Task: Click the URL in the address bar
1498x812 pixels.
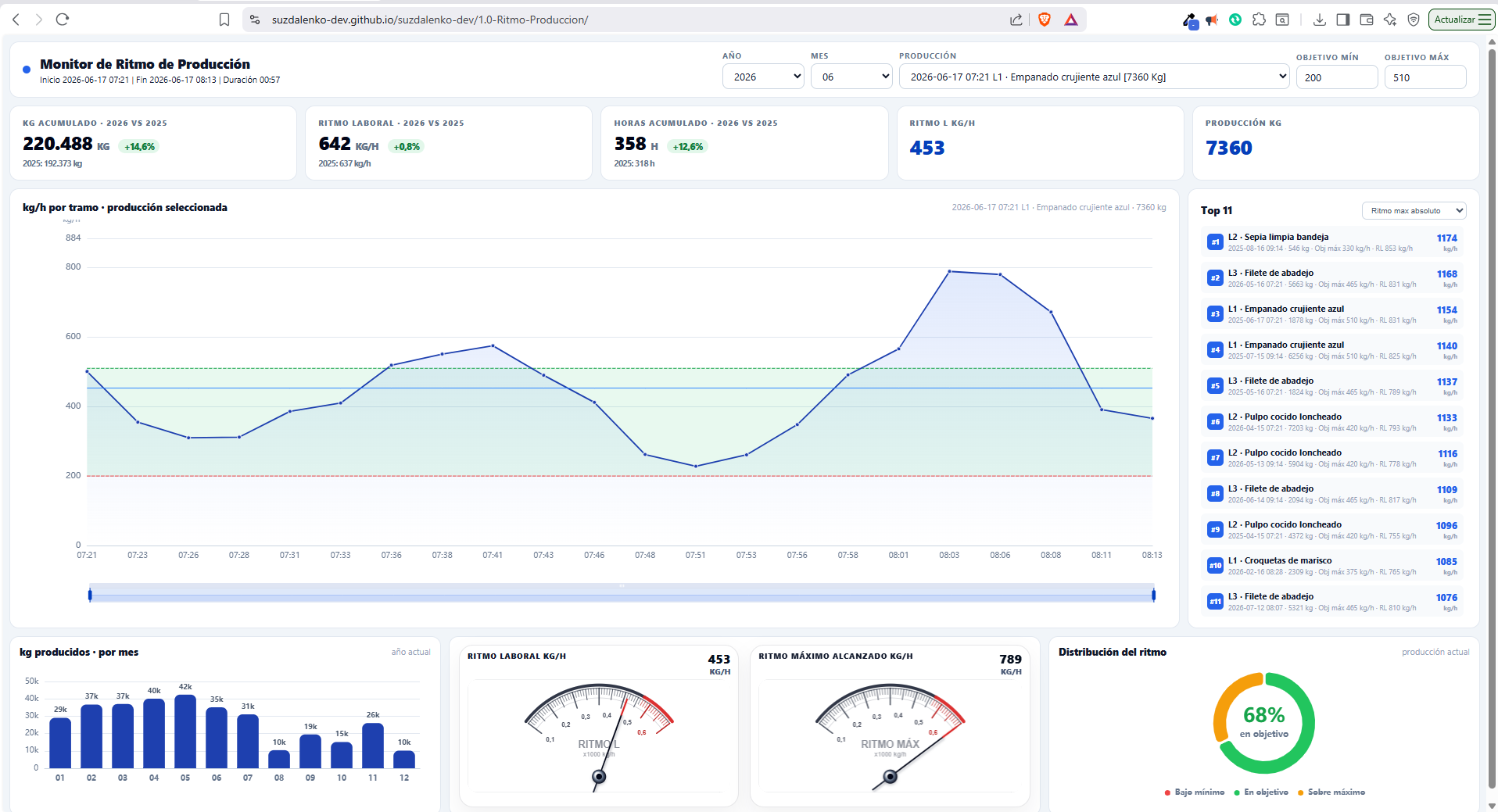Action: coord(430,20)
